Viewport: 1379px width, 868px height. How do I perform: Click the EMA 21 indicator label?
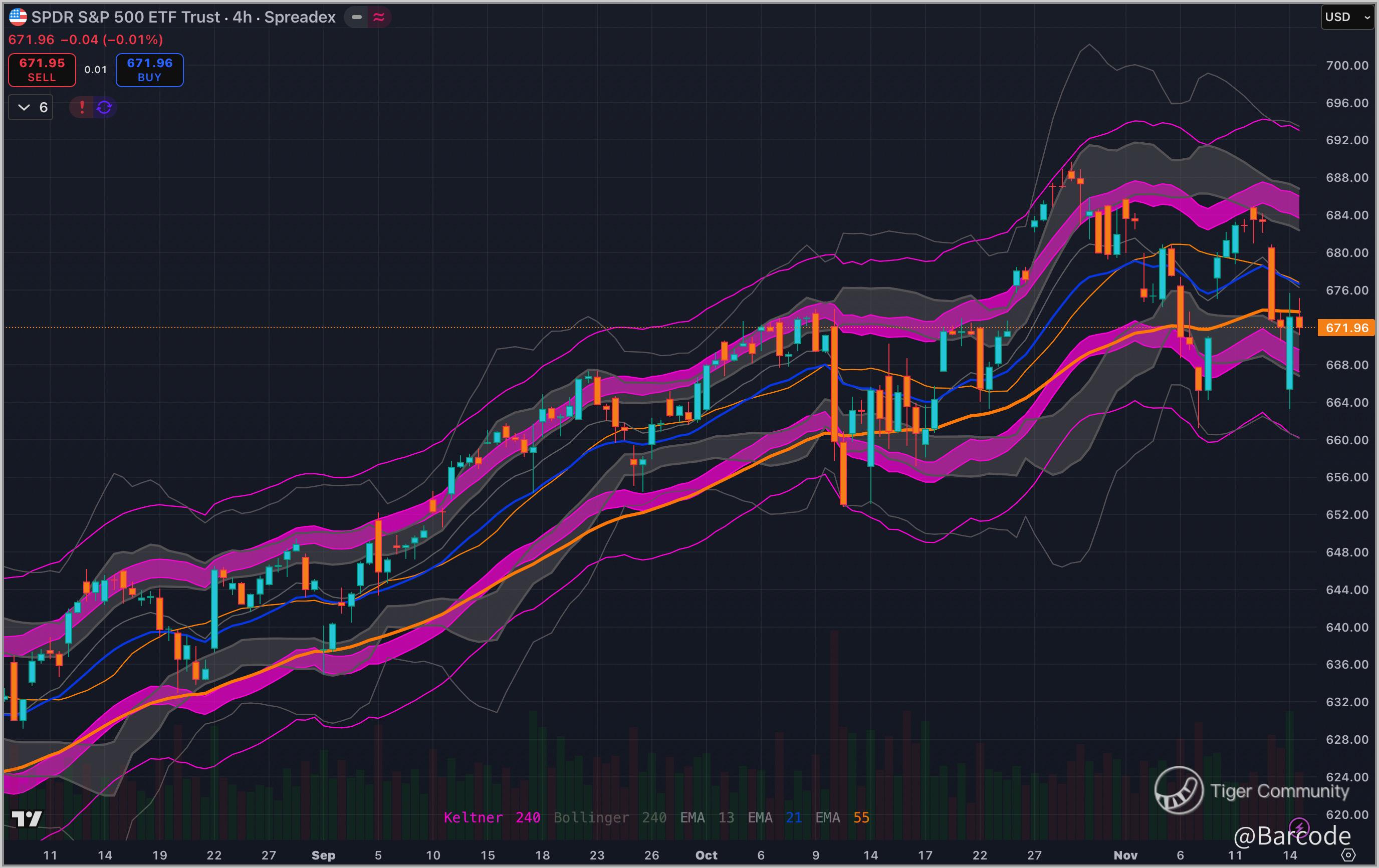pyautogui.click(x=774, y=817)
